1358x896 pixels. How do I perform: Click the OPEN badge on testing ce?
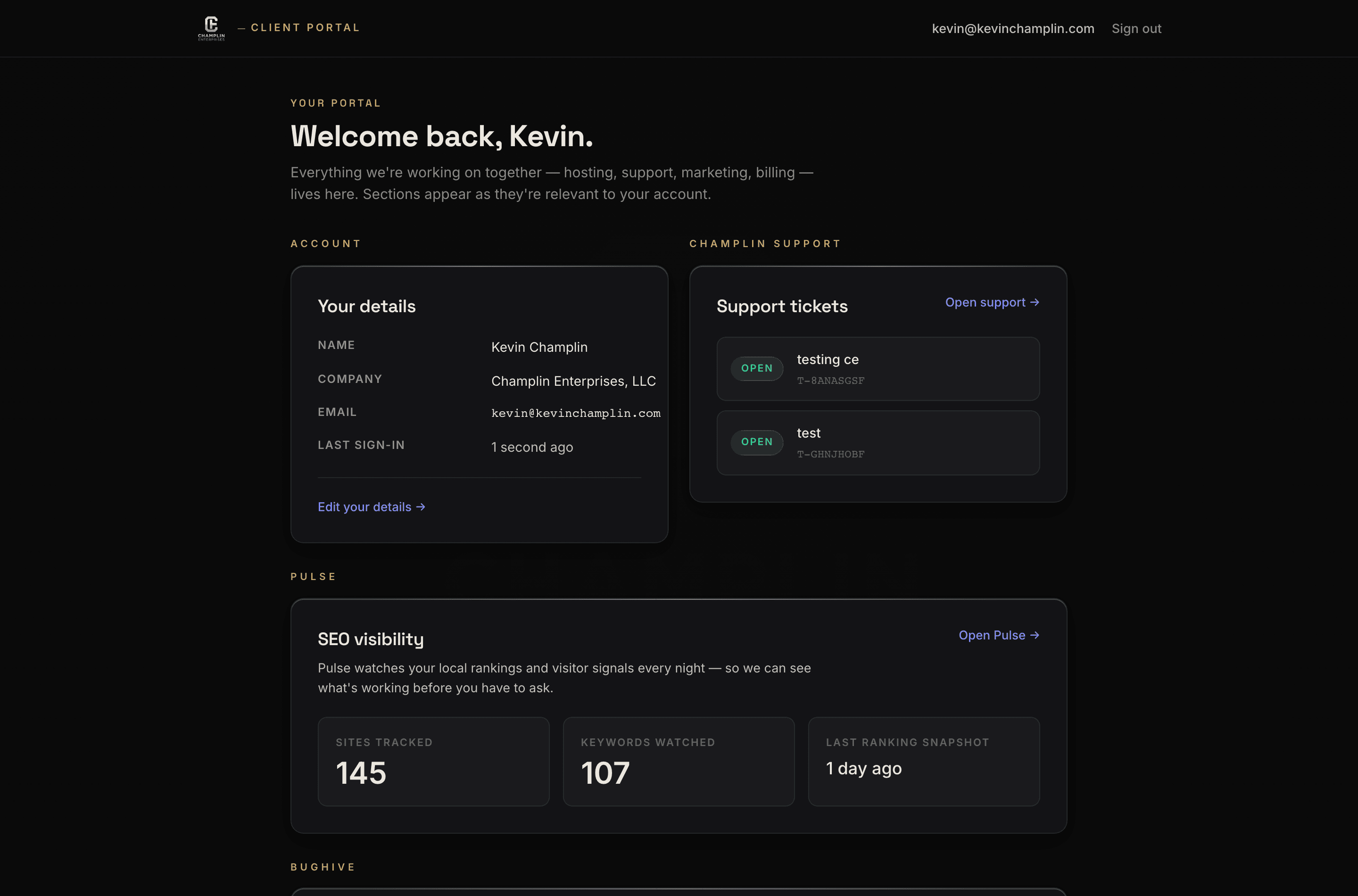[756, 369]
